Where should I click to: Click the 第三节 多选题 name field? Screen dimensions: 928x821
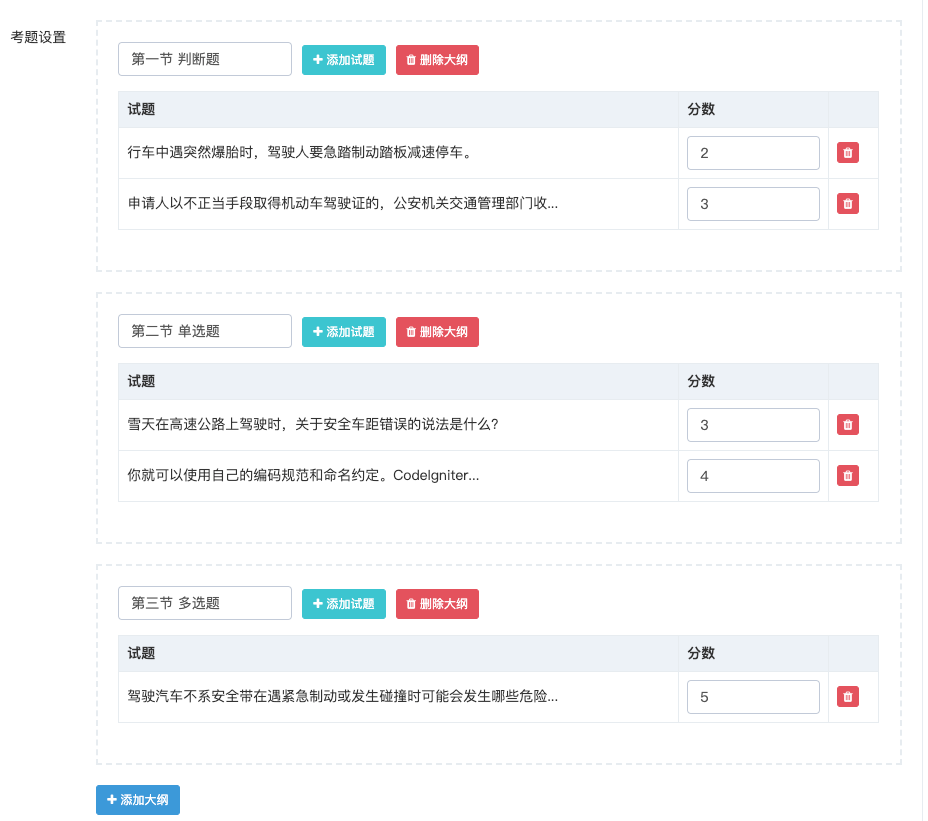205,604
